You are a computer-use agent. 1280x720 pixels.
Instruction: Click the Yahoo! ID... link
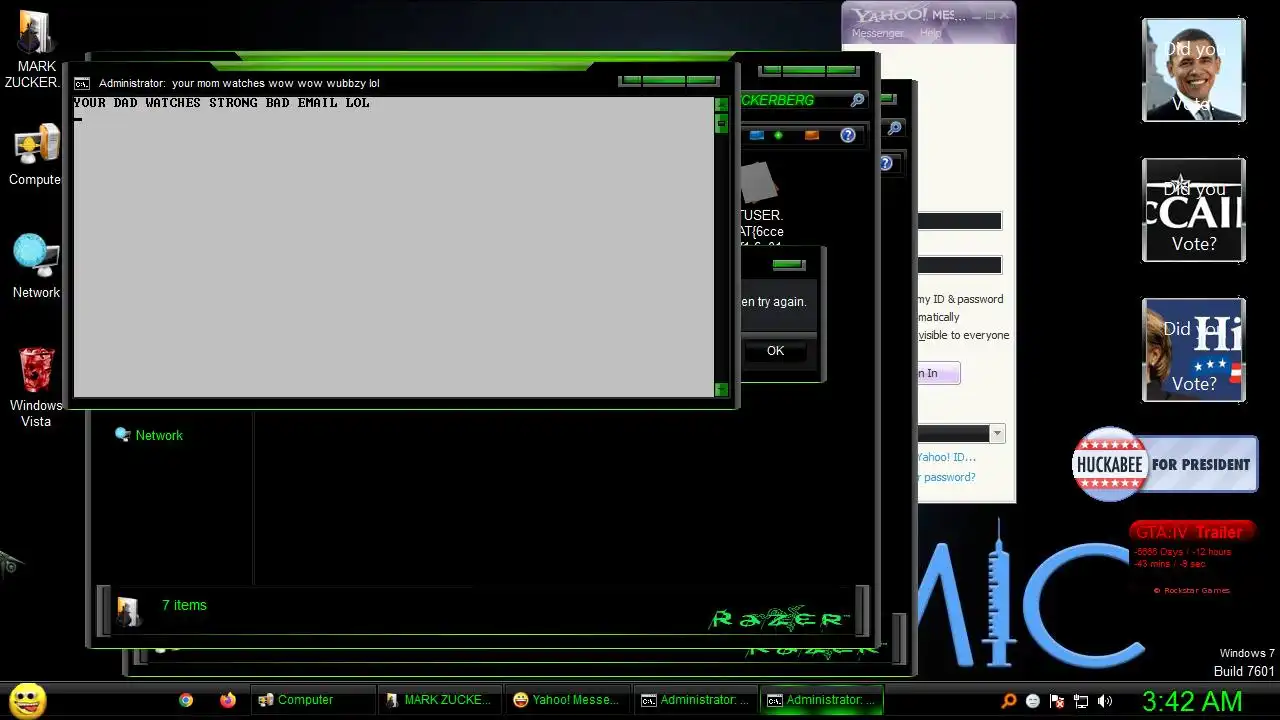click(x=946, y=457)
